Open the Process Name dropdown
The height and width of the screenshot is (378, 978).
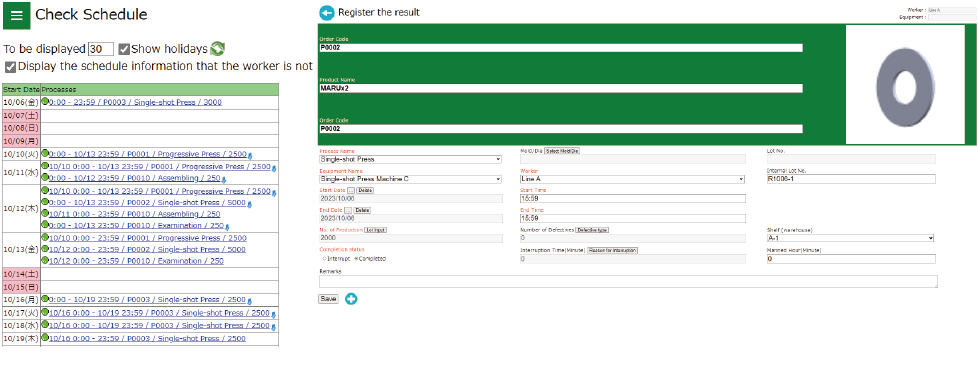(410, 159)
